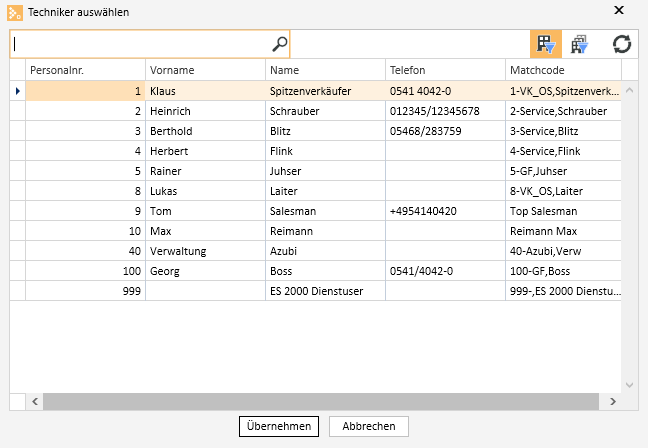The image size is (648, 448).
Task: Sort by Matchcode column header
Action: [563, 70]
